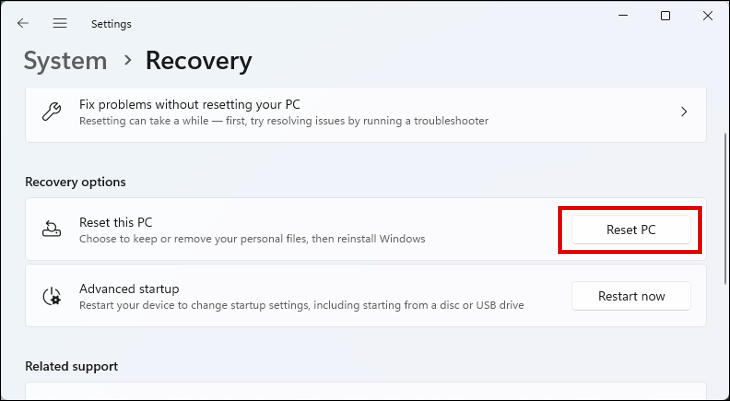Click the Restart now button
The image size is (730, 401).
[x=631, y=296]
